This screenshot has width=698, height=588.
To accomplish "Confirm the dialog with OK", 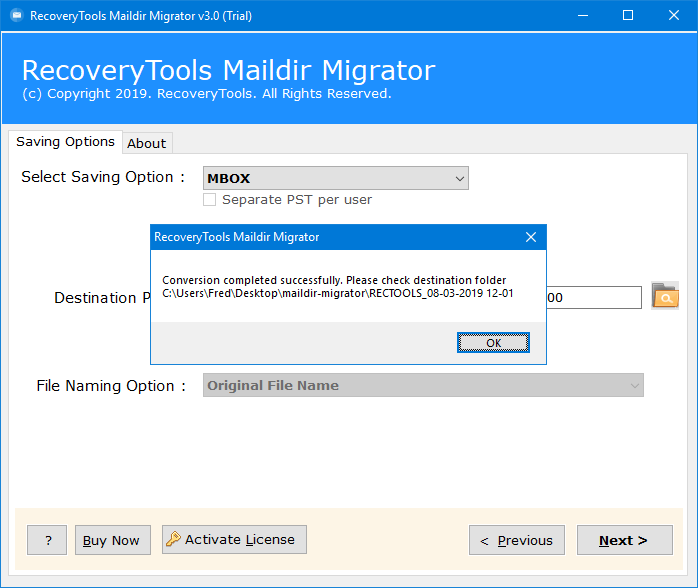I will point(493,343).
